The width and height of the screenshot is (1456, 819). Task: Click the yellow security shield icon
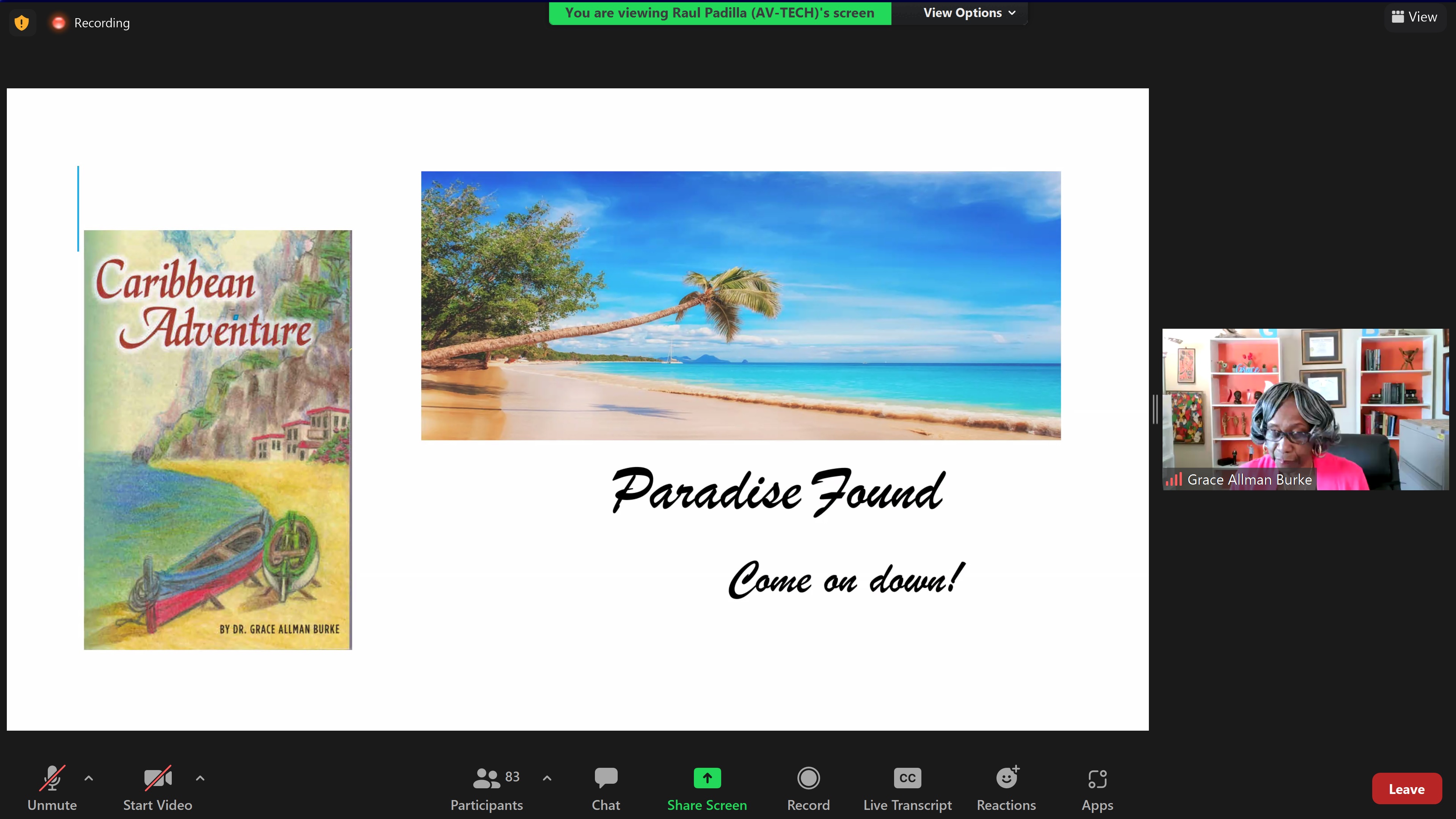pyautogui.click(x=22, y=23)
